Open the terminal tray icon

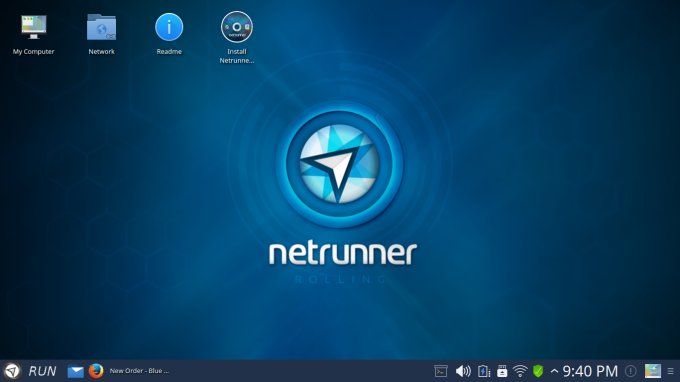441,371
